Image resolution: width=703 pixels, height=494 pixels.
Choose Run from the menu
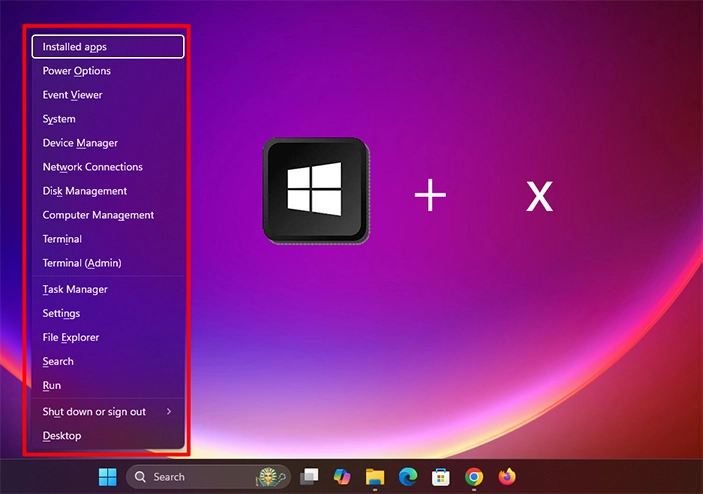52,385
